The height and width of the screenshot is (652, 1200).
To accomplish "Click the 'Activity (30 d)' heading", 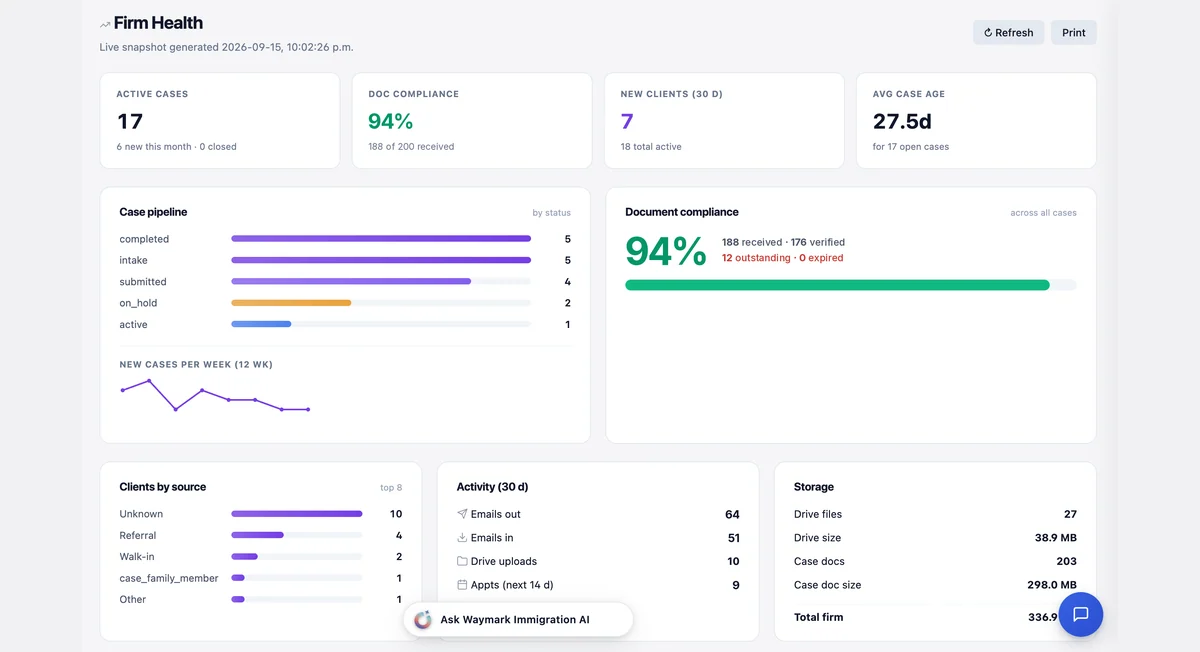I will point(492,487).
